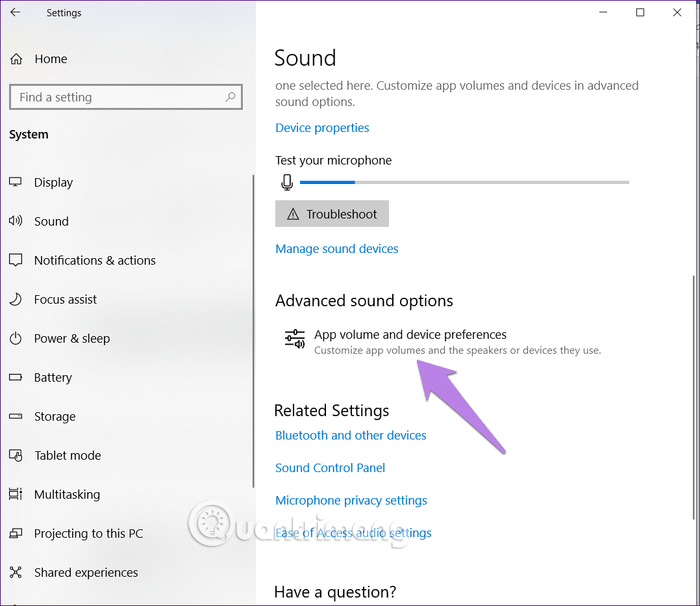700x606 pixels.
Task: Open Sound Control Panel link
Action: click(330, 468)
